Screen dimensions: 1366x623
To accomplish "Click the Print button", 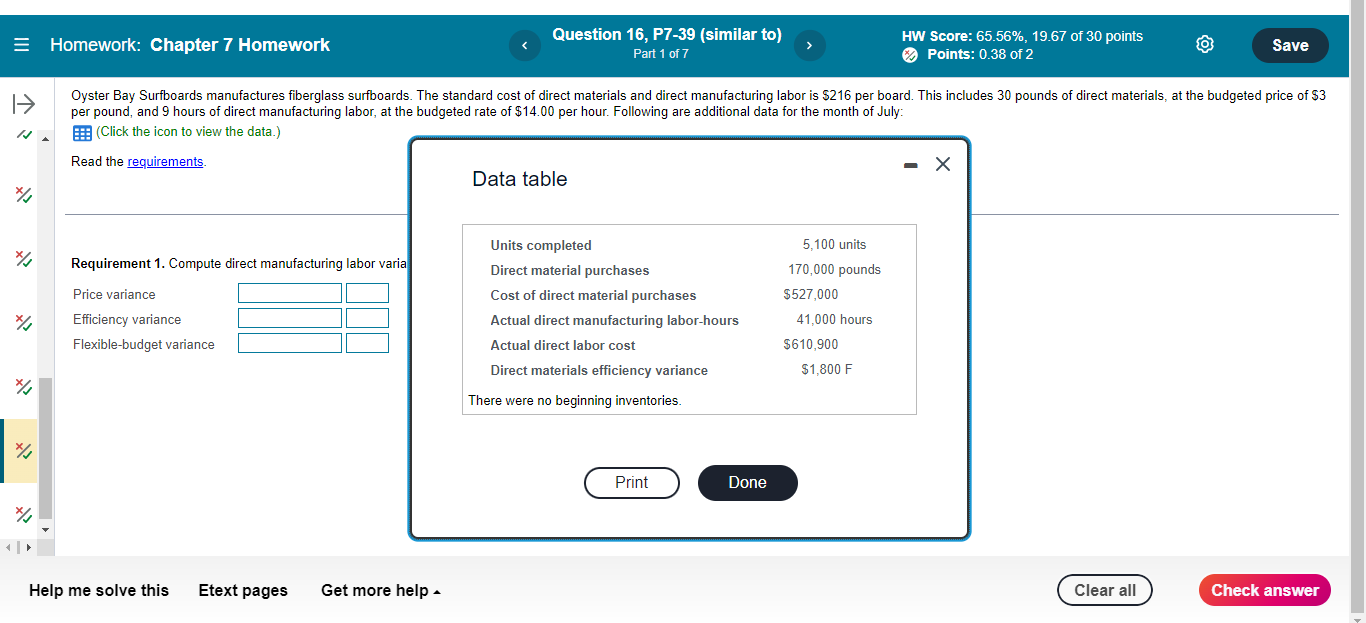I will [631, 483].
